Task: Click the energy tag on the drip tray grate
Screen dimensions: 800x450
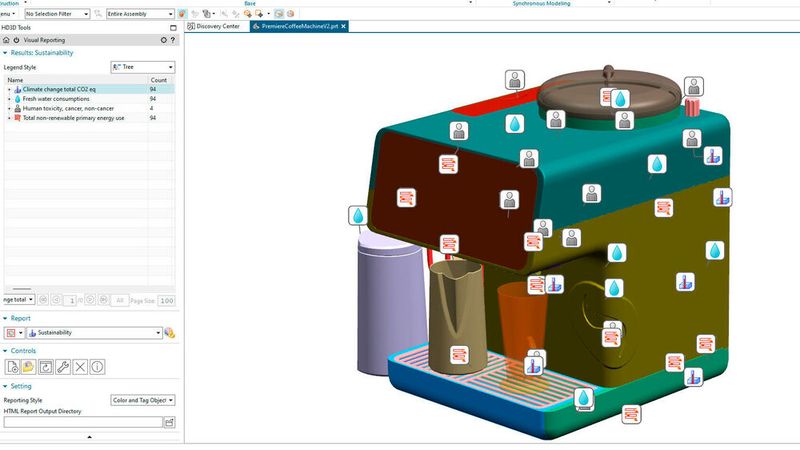Action: pos(459,355)
